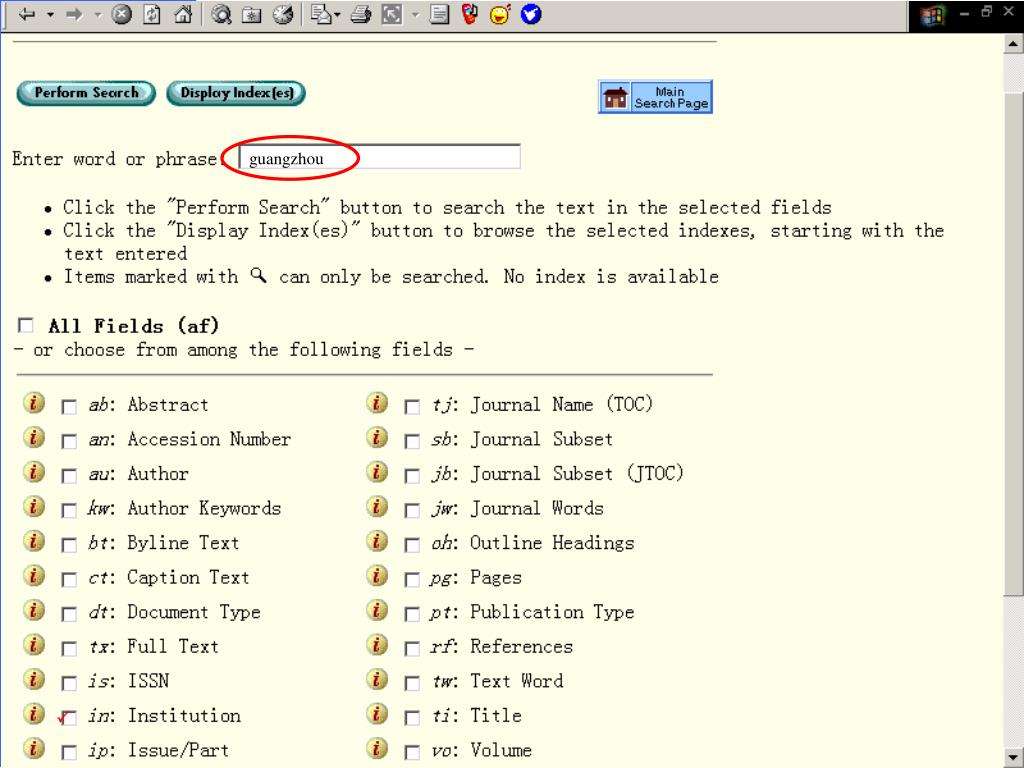Open the History icon in toolbar
The width and height of the screenshot is (1024, 768).
pyautogui.click(x=283, y=14)
